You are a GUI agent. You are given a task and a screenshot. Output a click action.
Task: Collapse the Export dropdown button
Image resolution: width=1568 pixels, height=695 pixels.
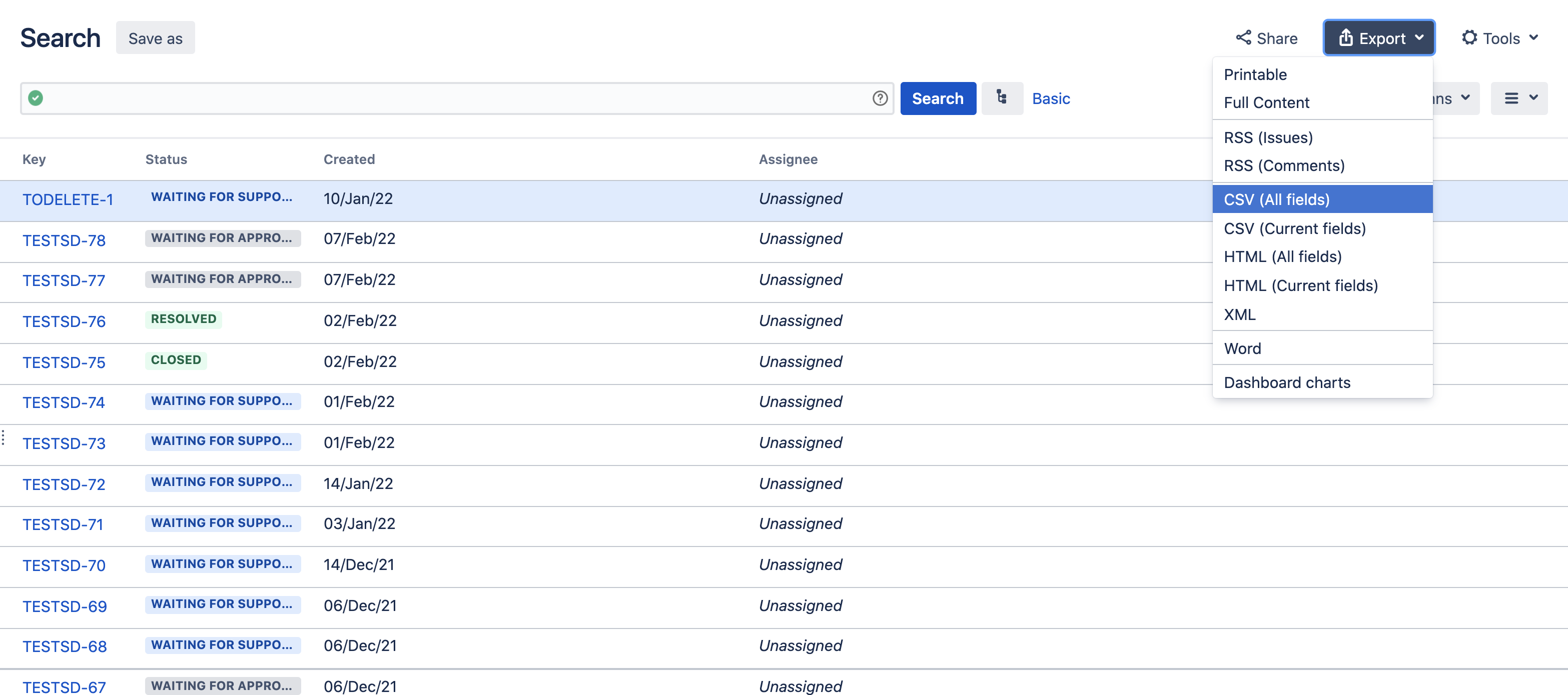point(1379,38)
